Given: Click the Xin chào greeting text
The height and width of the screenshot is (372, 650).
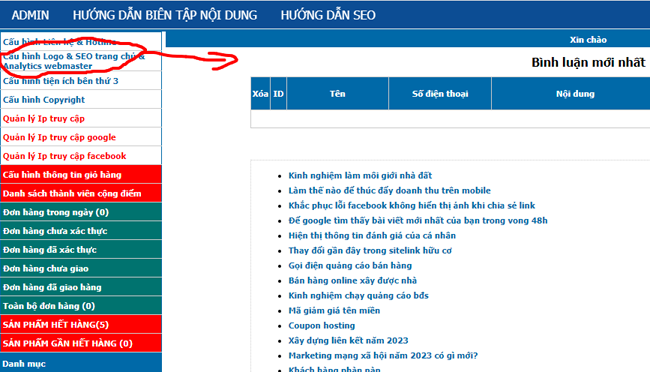Looking at the screenshot, I should (588, 40).
